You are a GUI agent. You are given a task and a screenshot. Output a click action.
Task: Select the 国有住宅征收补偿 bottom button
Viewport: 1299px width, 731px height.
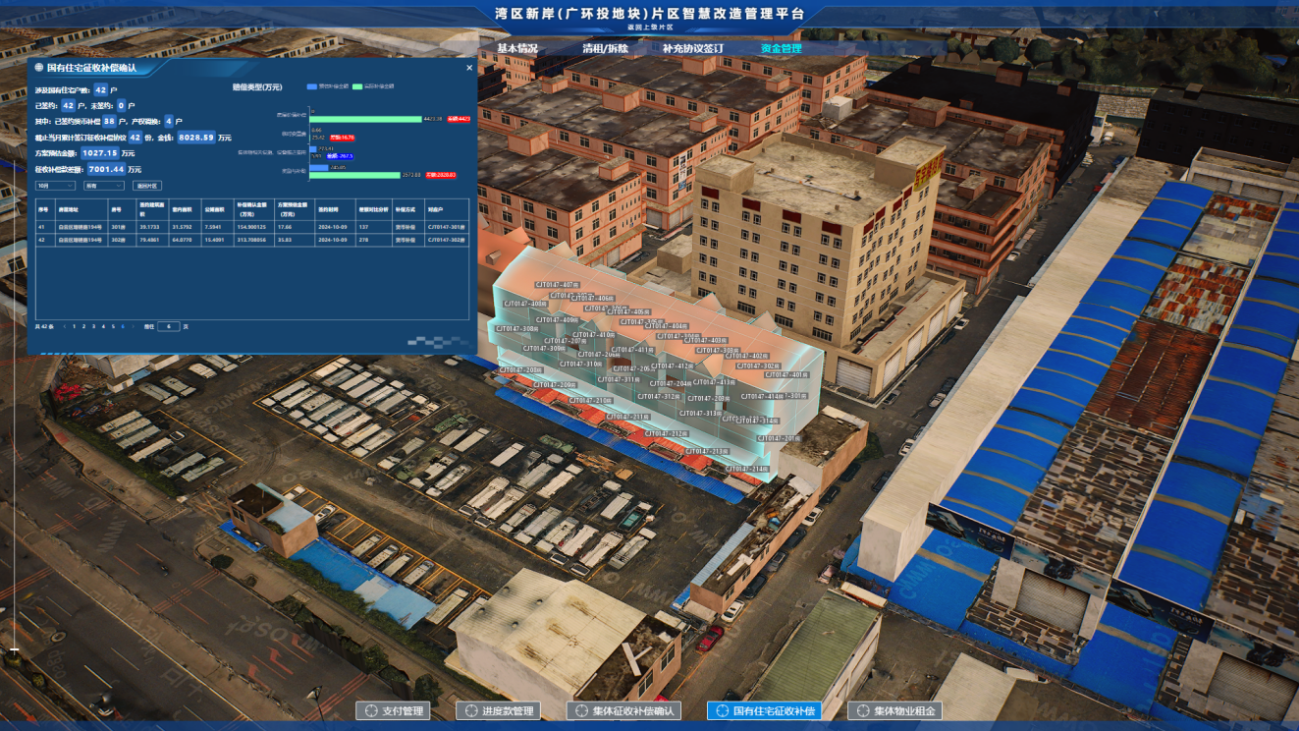[764, 711]
